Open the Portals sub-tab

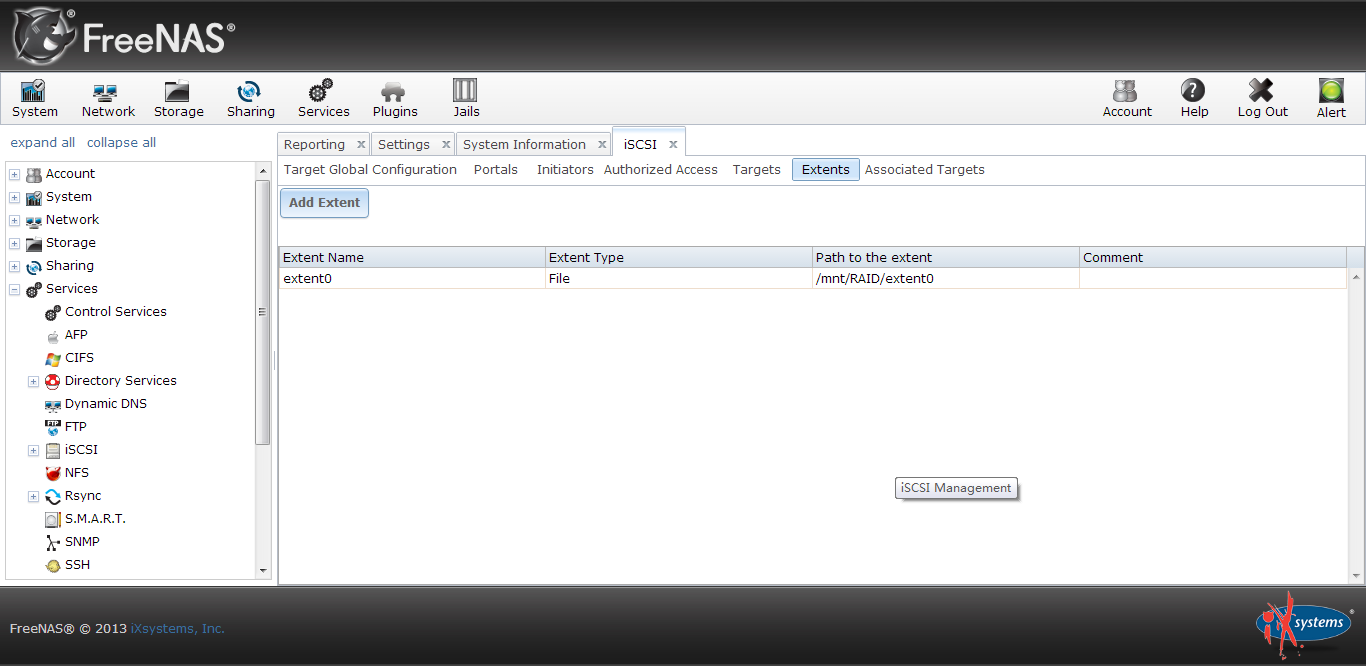pyautogui.click(x=496, y=170)
